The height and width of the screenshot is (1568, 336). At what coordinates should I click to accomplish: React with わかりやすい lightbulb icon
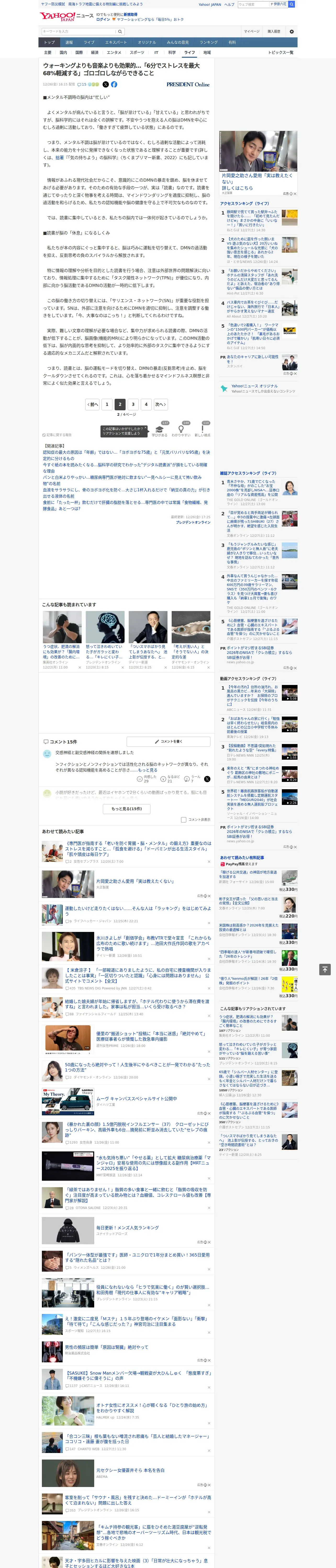click(181, 430)
